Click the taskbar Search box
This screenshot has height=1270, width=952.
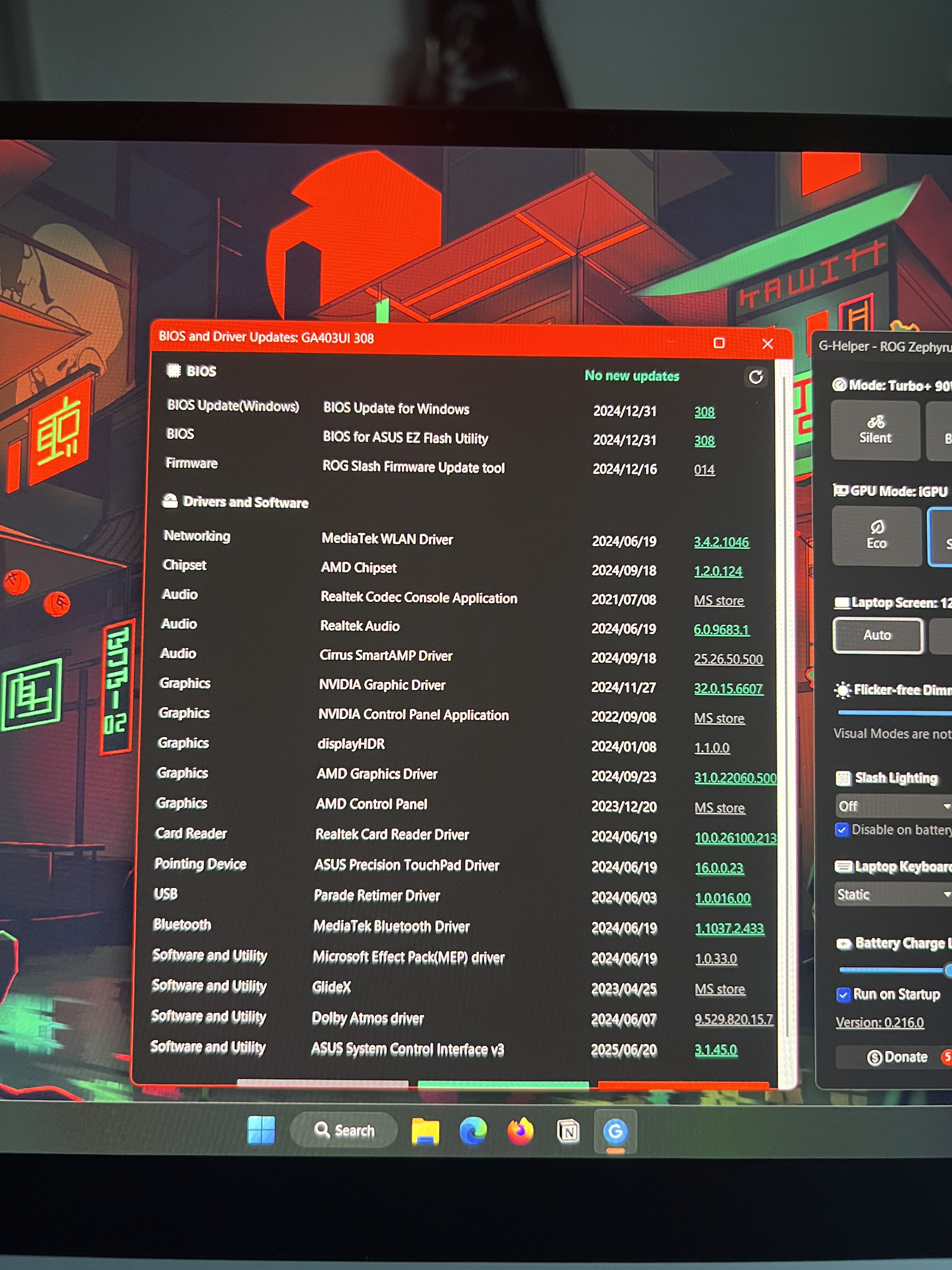tap(343, 1130)
